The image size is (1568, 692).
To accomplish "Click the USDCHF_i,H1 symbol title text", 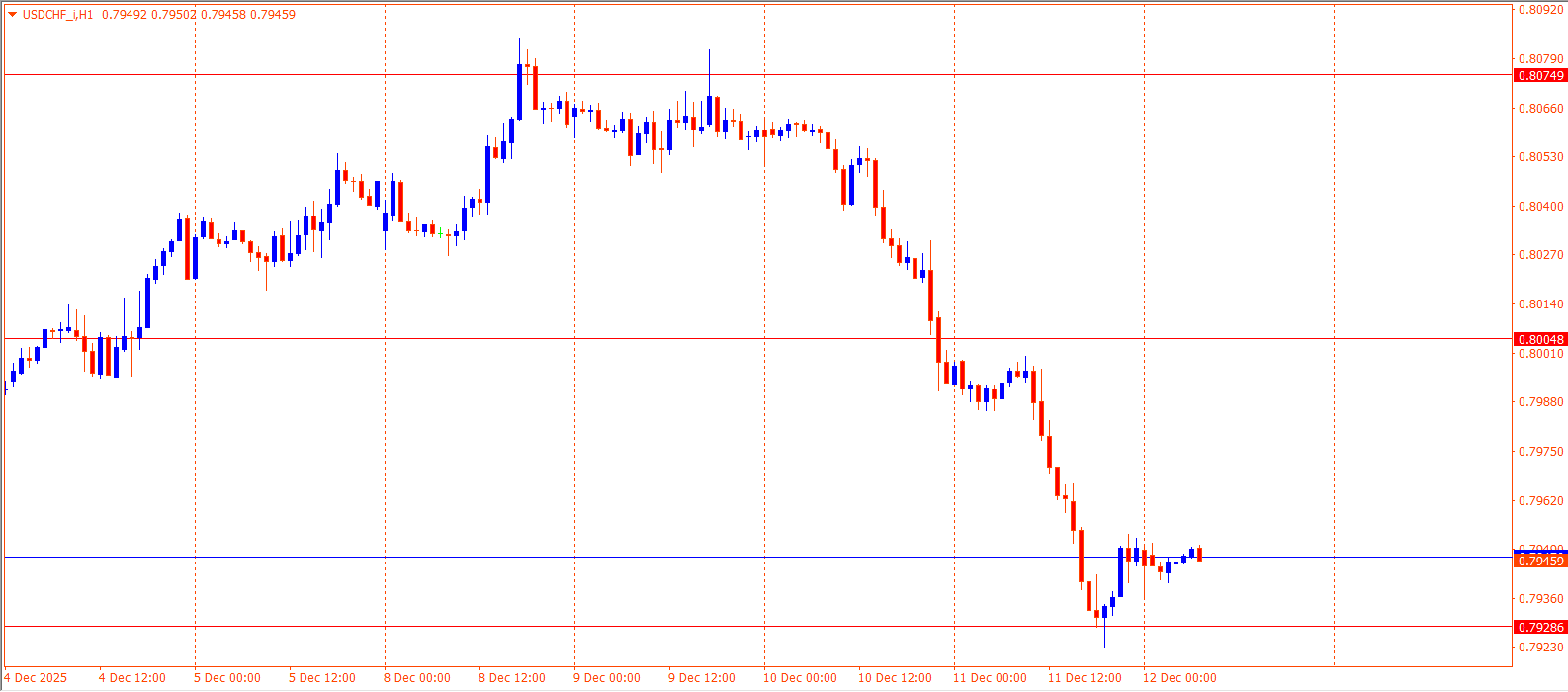I will click(x=57, y=15).
